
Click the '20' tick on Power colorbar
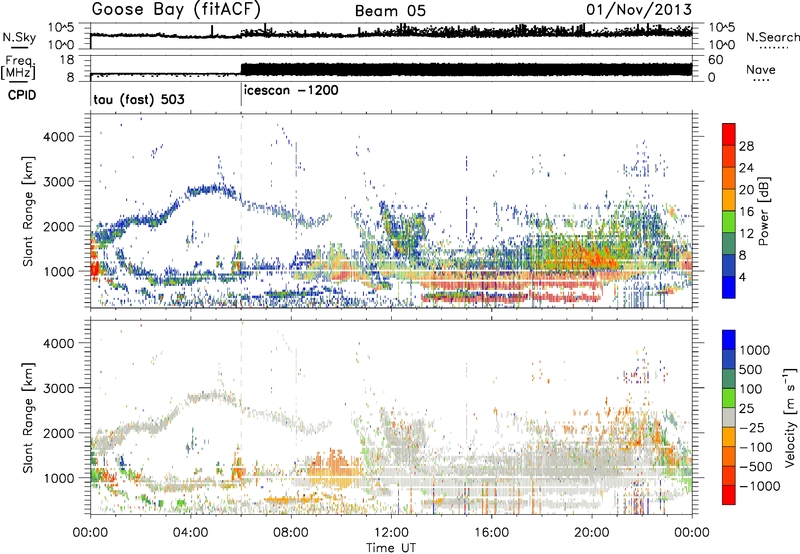point(746,190)
